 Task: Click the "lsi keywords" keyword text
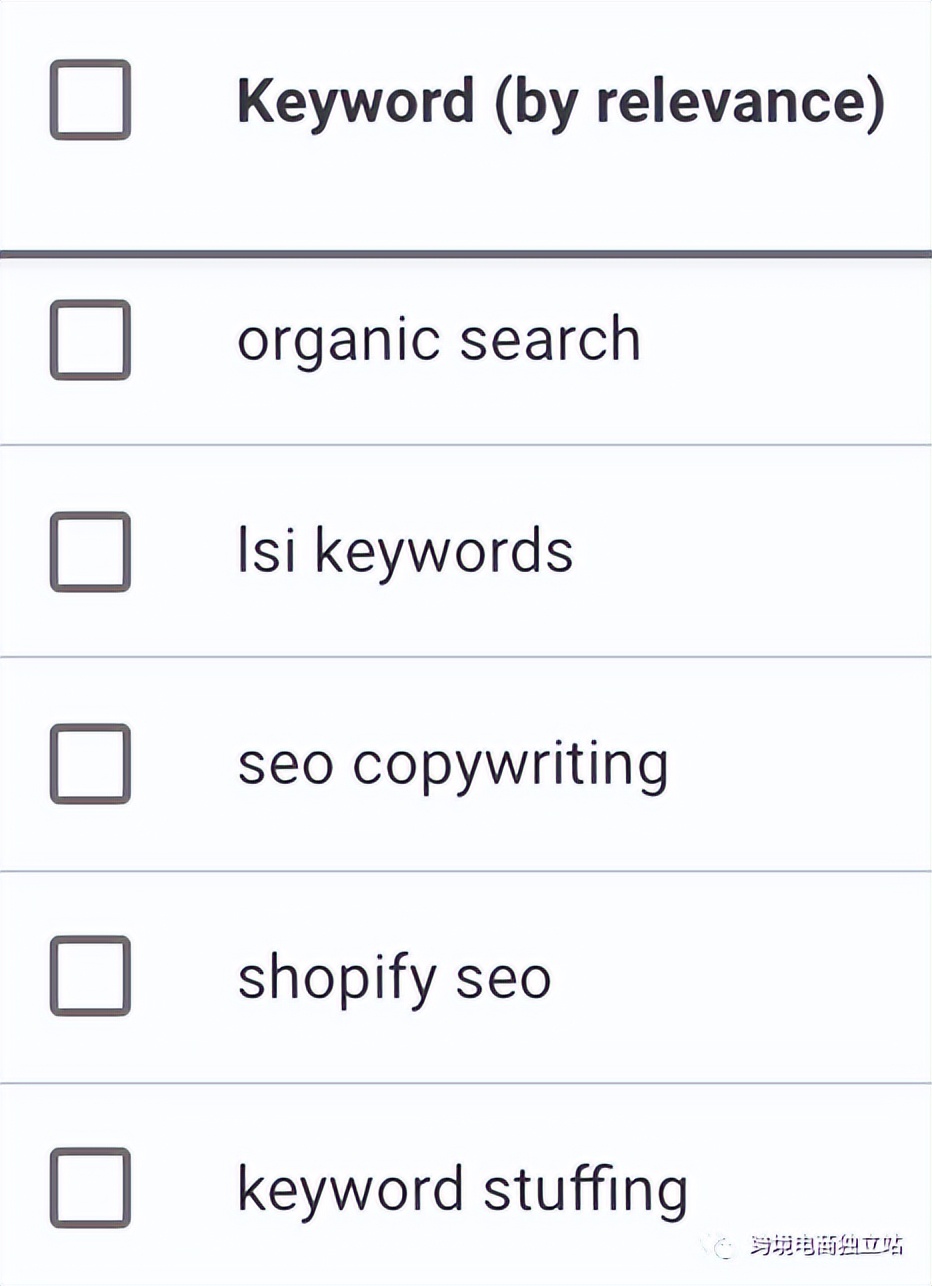(x=405, y=552)
